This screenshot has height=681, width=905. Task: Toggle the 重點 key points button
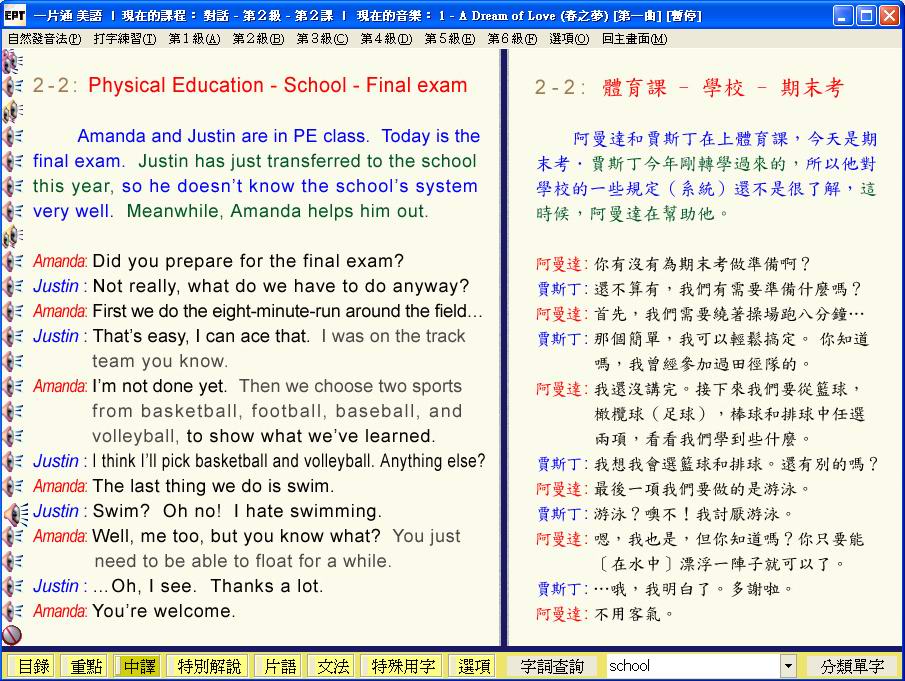[x=86, y=666]
